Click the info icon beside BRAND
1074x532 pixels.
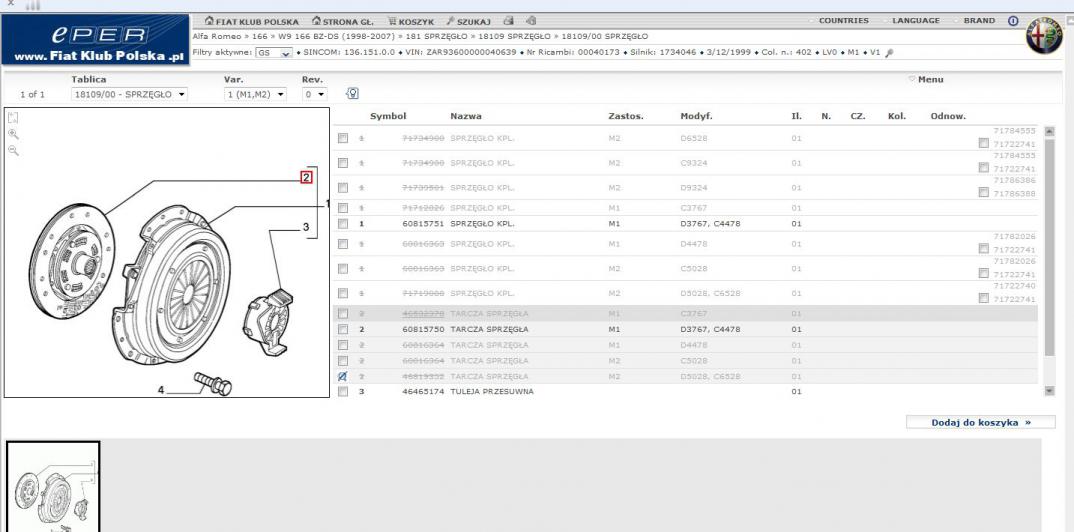point(1012,21)
